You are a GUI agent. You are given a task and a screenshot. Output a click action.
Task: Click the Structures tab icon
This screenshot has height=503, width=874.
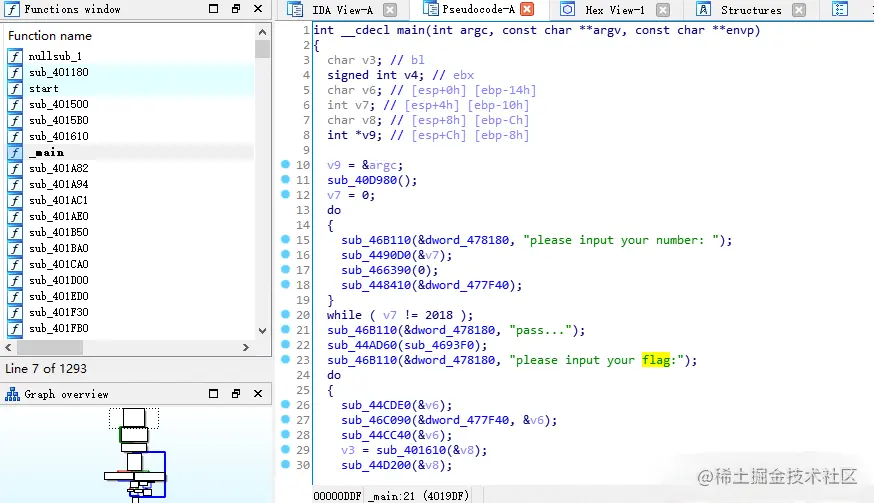pyautogui.click(x=703, y=9)
